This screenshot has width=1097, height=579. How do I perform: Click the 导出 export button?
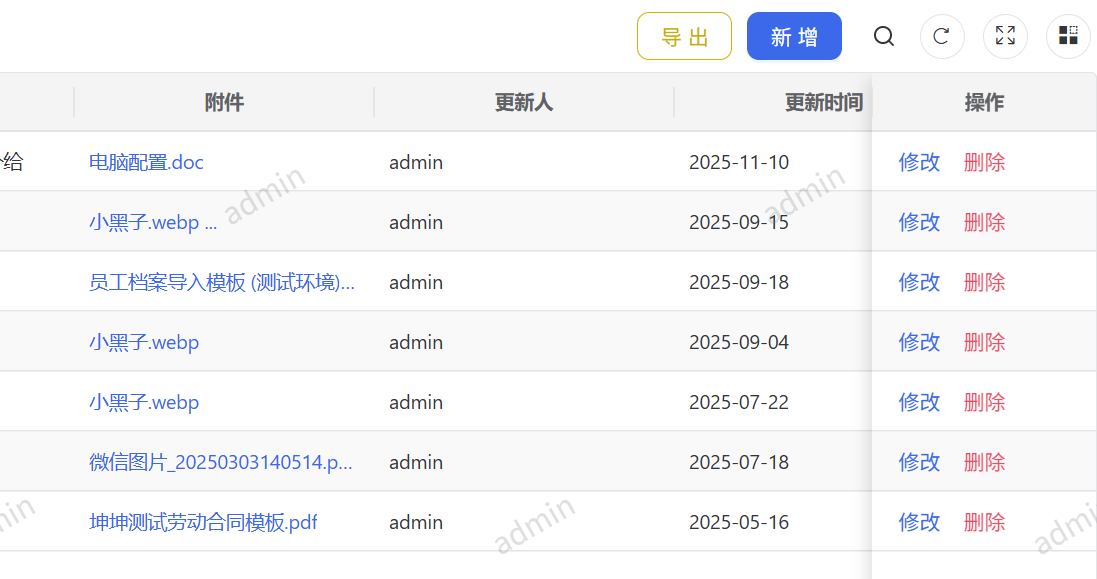684,35
